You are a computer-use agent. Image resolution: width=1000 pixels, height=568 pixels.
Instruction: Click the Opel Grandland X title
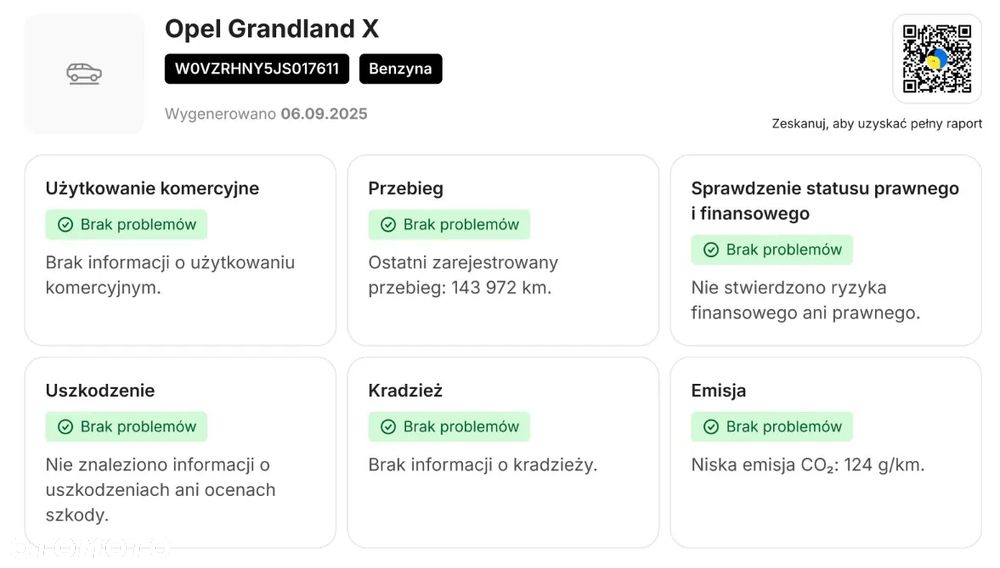click(271, 29)
